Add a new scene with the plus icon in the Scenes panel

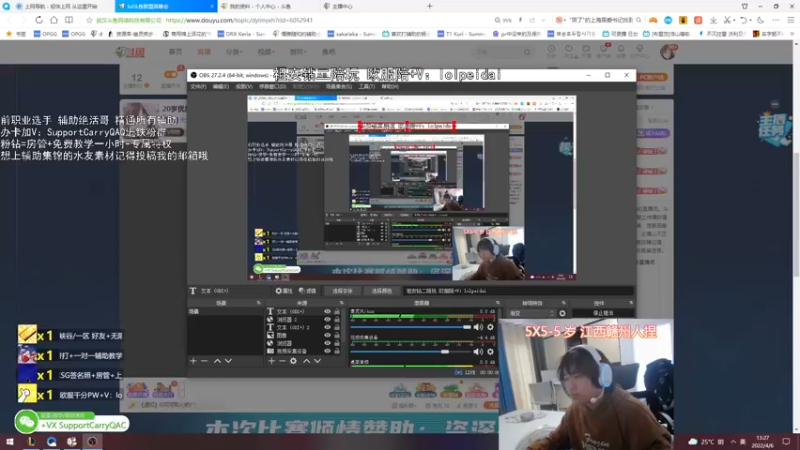[x=193, y=361]
